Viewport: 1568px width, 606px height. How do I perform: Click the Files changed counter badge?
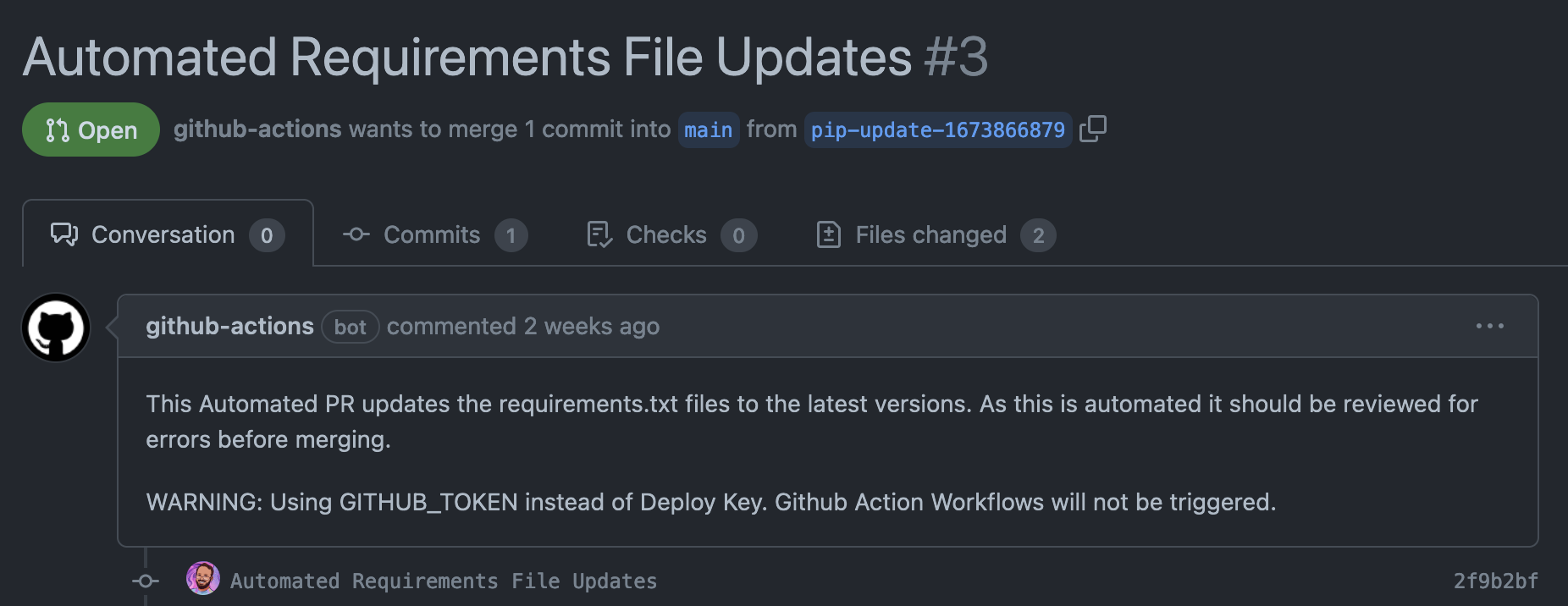pyautogui.click(x=1040, y=235)
